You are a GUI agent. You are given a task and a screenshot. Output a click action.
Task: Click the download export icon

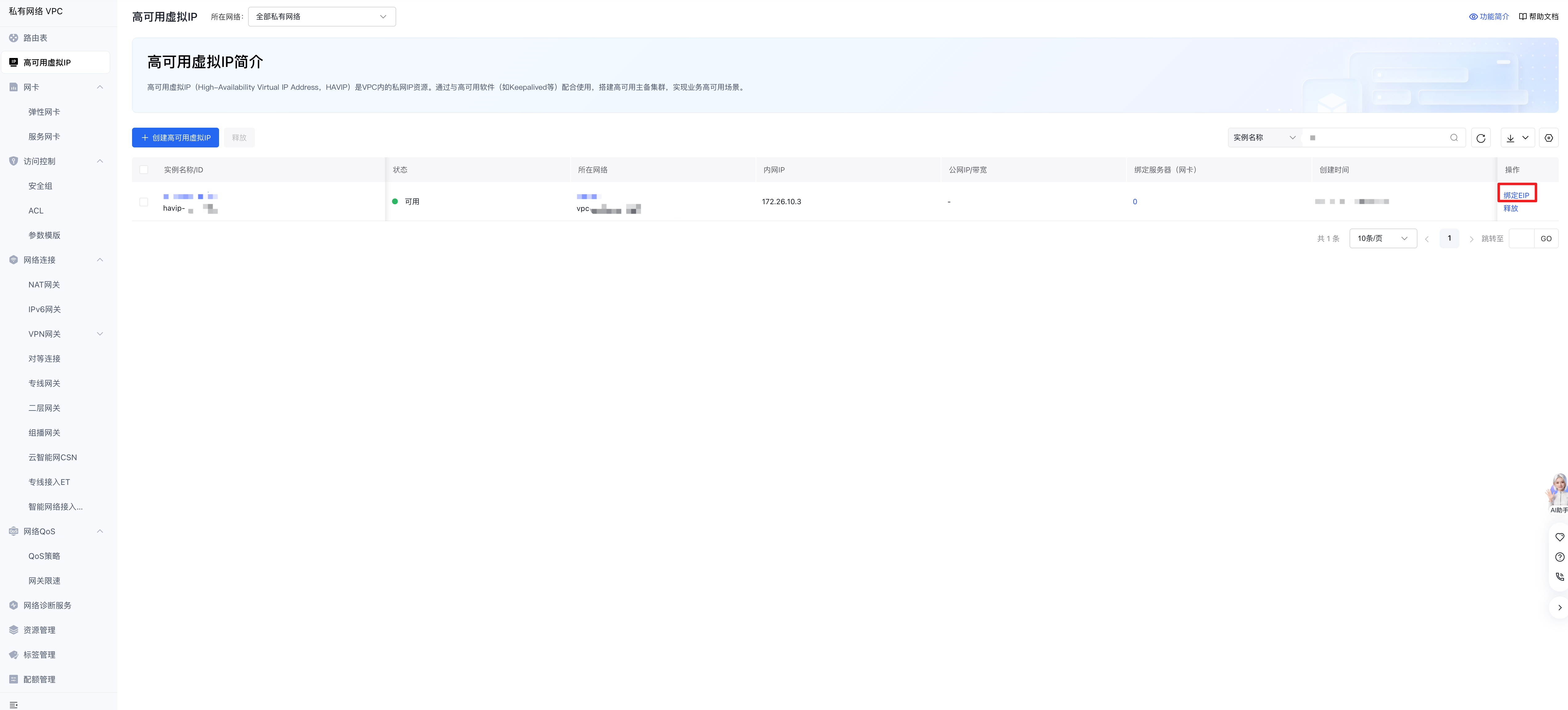click(1510, 138)
